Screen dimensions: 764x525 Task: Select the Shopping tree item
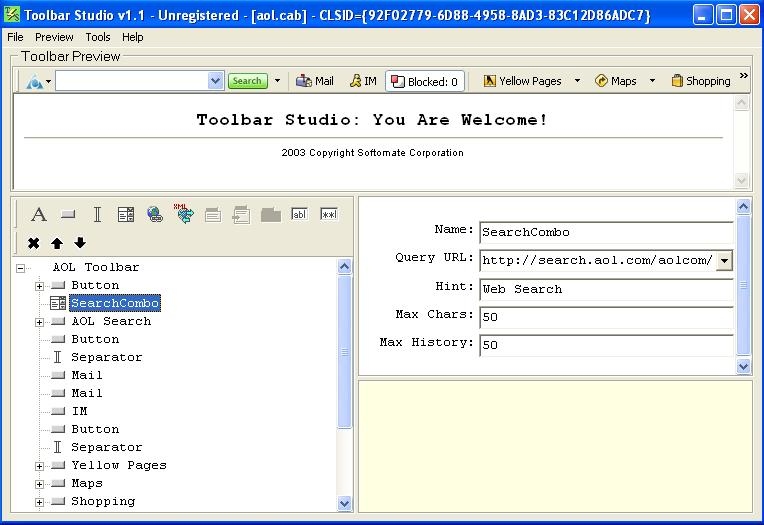point(103,502)
